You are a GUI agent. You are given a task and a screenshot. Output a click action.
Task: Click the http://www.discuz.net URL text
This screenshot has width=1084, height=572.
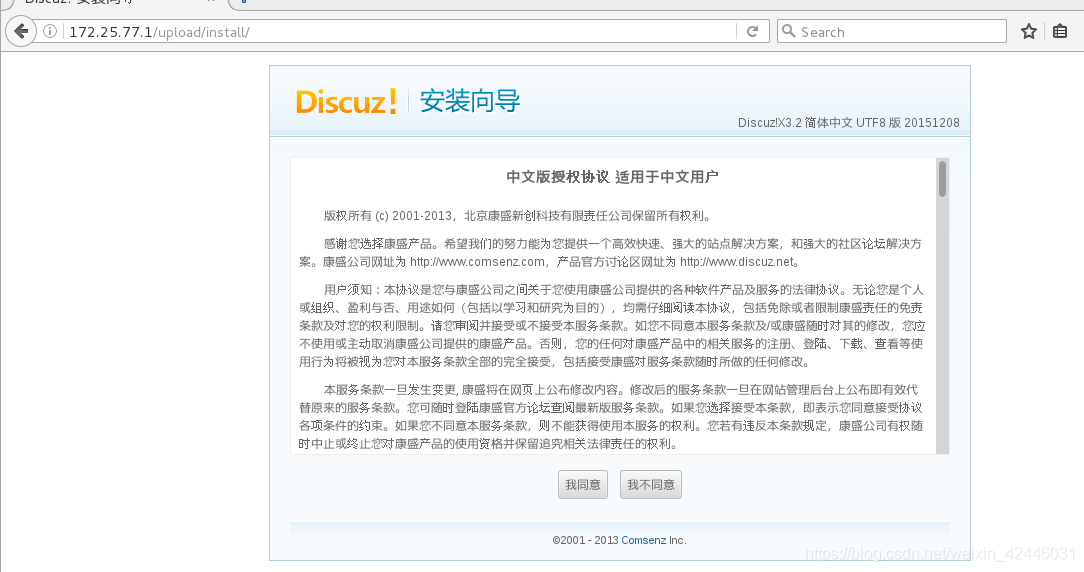click(x=737, y=262)
